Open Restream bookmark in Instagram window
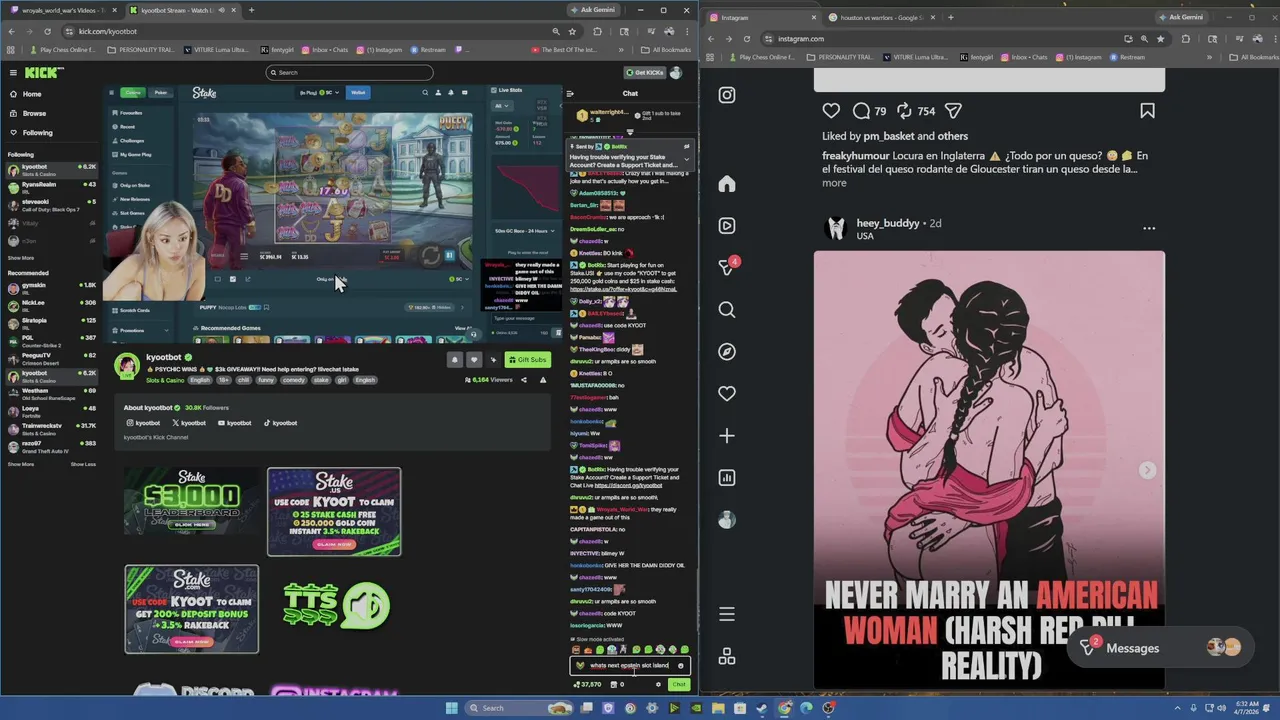1280x720 pixels. (x=1127, y=57)
